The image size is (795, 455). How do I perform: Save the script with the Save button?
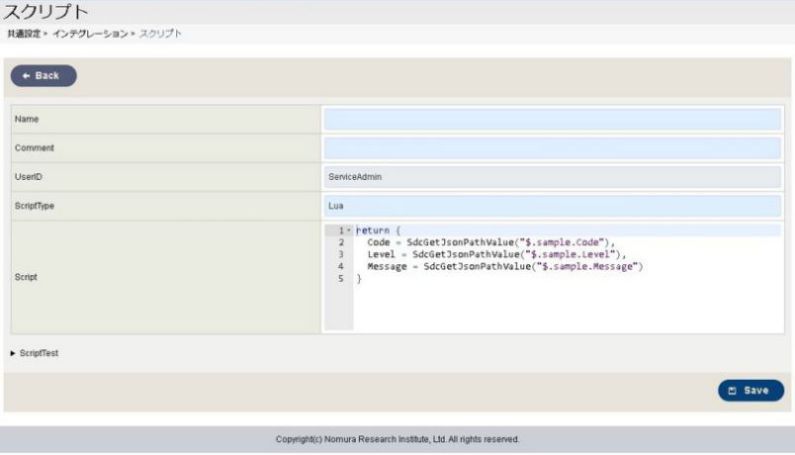[x=750, y=391]
